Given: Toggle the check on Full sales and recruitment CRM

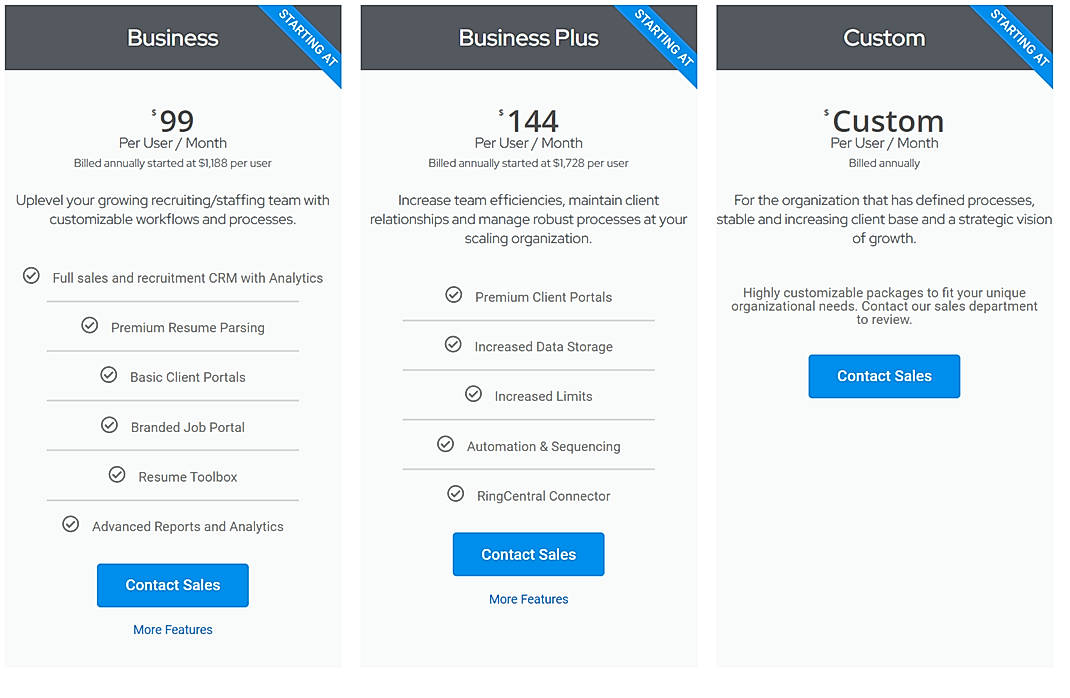Looking at the screenshot, I should click(30, 277).
